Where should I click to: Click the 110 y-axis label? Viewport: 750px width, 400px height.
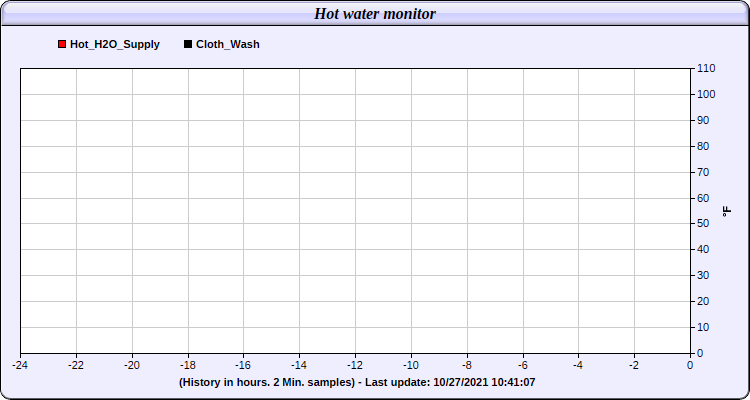point(706,68)
